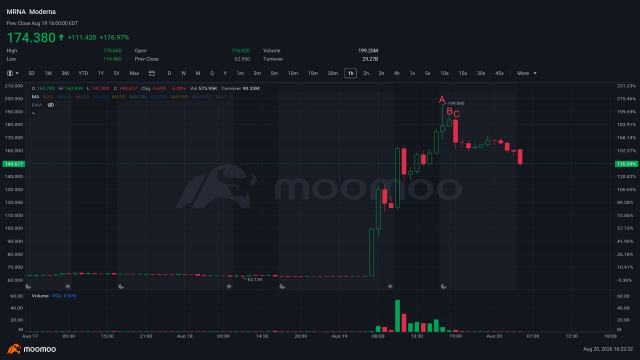Click the Volume 199.25M value
Image resolution: width=640 pixels, height=360 pixels.
point(368,51)
